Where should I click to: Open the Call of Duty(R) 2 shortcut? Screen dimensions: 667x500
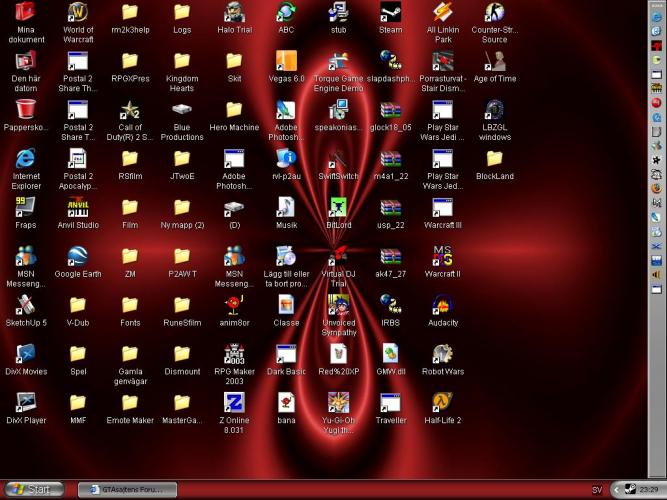click(x=130, y=109)
